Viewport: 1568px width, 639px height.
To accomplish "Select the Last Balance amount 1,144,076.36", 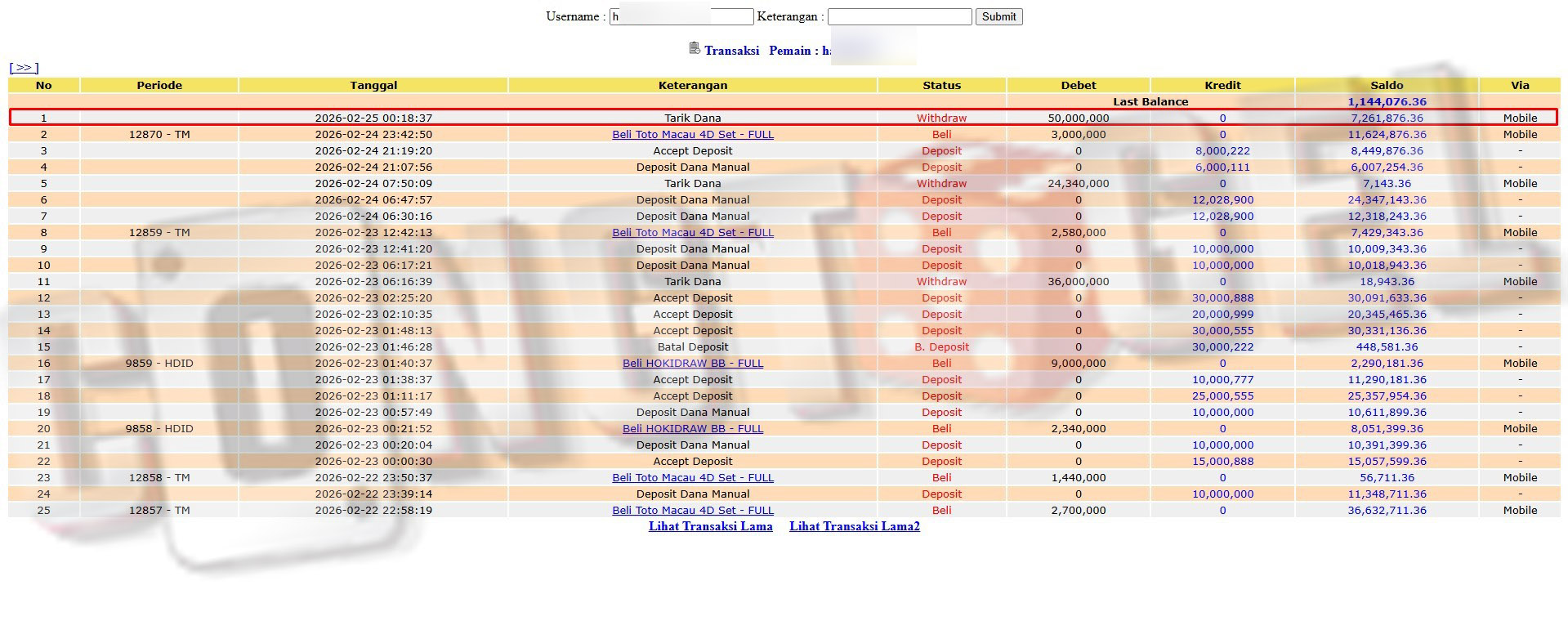I will [x=1386, y=101].
